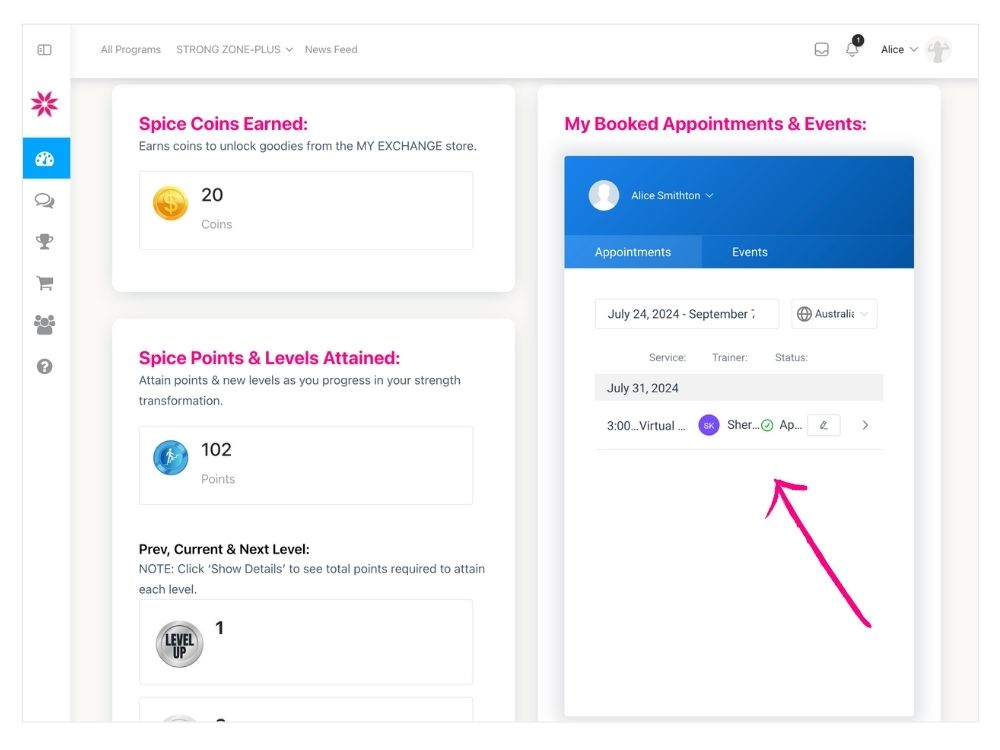The image size is (1000, 750).
Task: Switch to the Events tab
Action: (749, 252)
